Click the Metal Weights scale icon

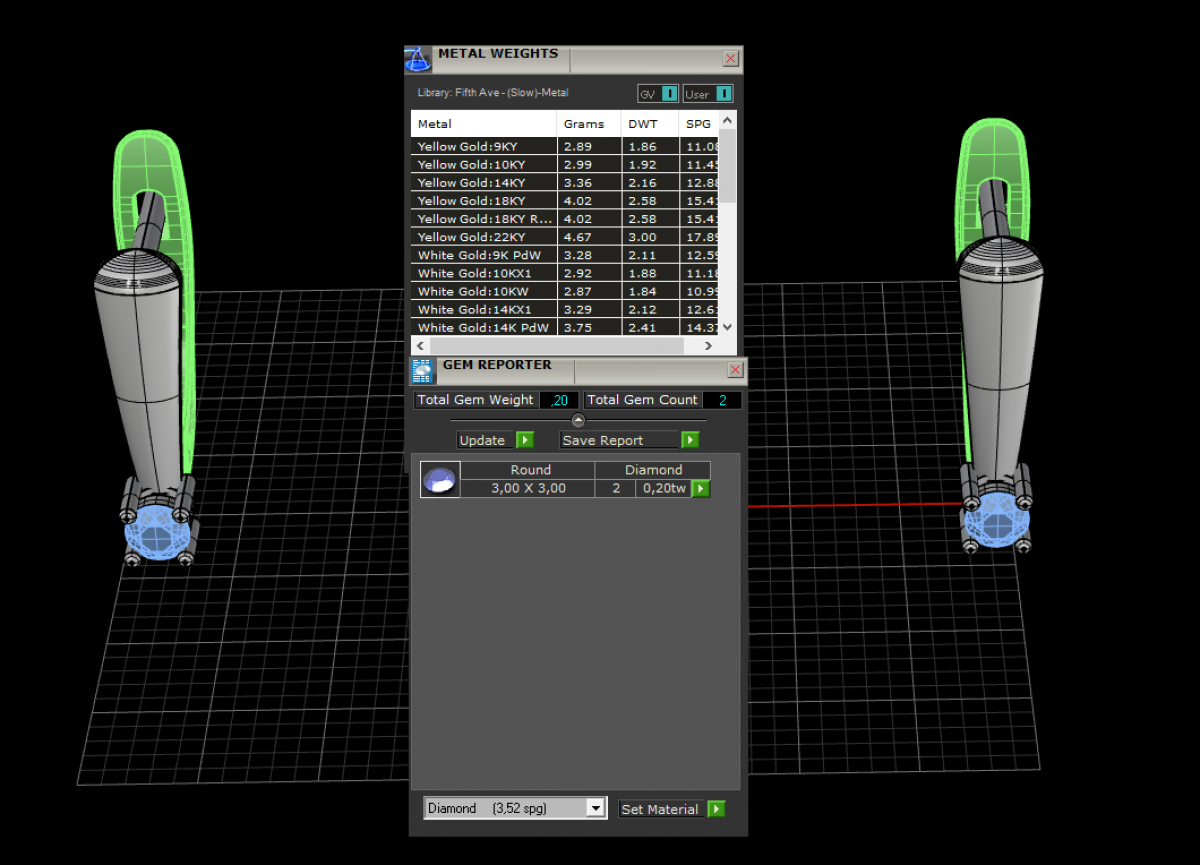point(418,59)
